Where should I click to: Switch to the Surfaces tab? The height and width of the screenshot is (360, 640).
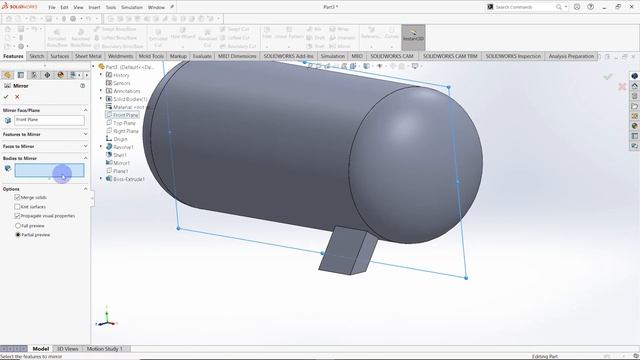tap(60, 56)
